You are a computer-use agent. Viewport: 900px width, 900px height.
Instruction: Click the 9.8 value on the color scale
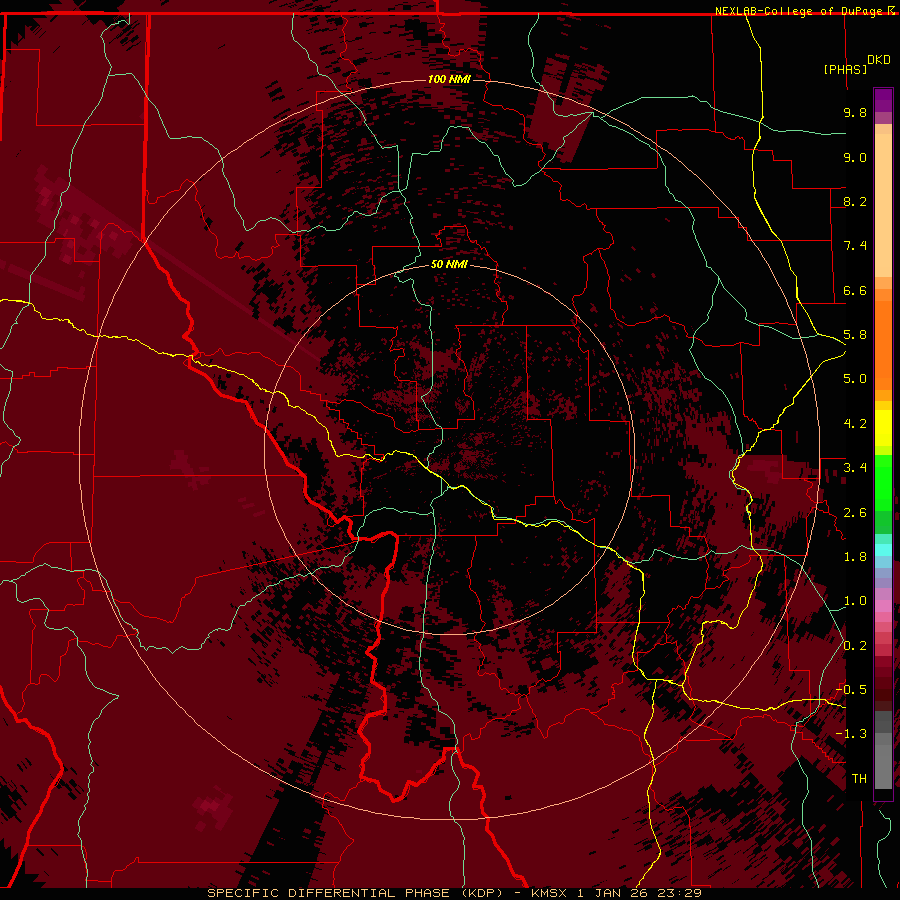(855, 112)
